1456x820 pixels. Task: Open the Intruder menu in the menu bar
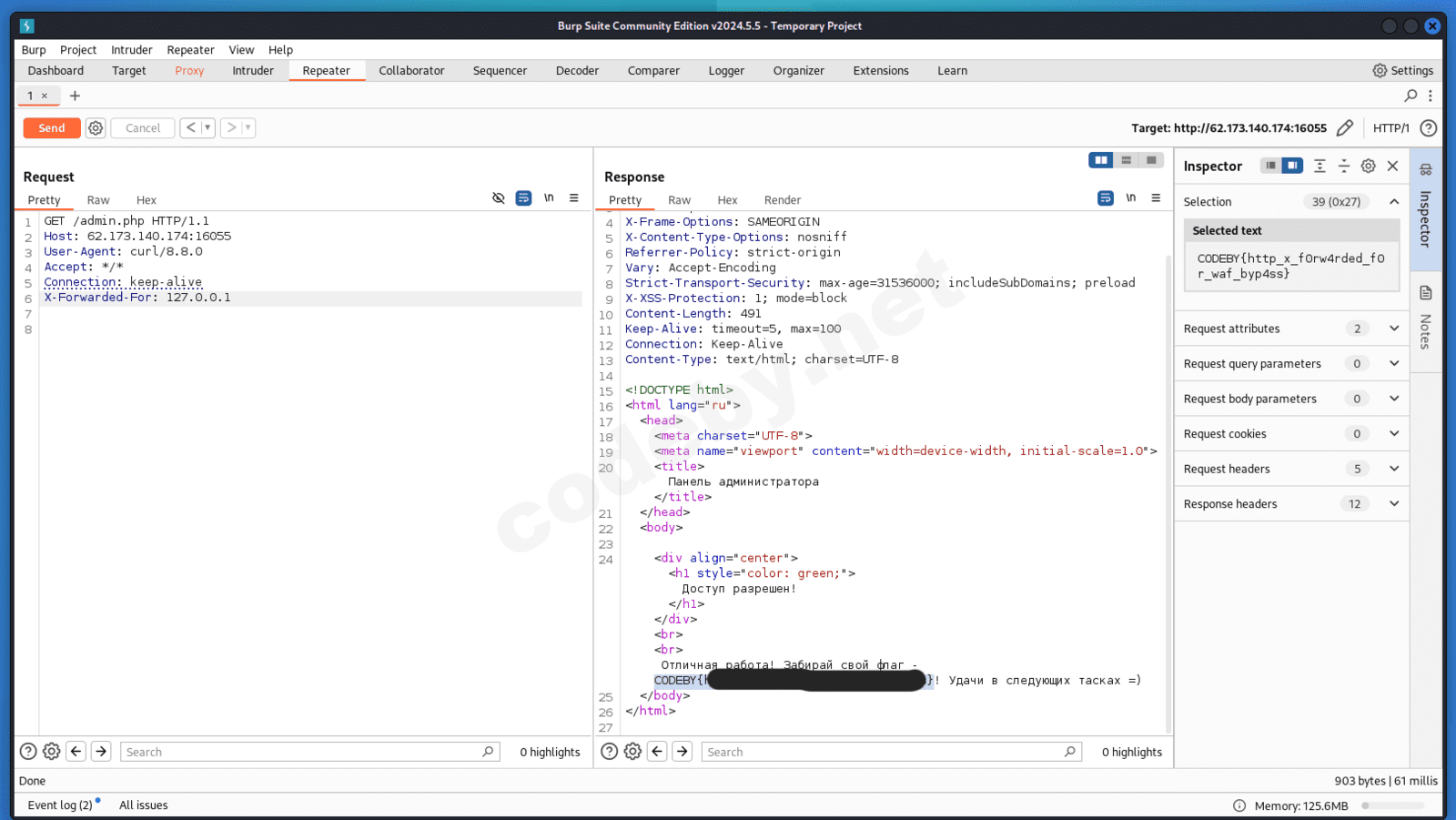tap(131, 50)
